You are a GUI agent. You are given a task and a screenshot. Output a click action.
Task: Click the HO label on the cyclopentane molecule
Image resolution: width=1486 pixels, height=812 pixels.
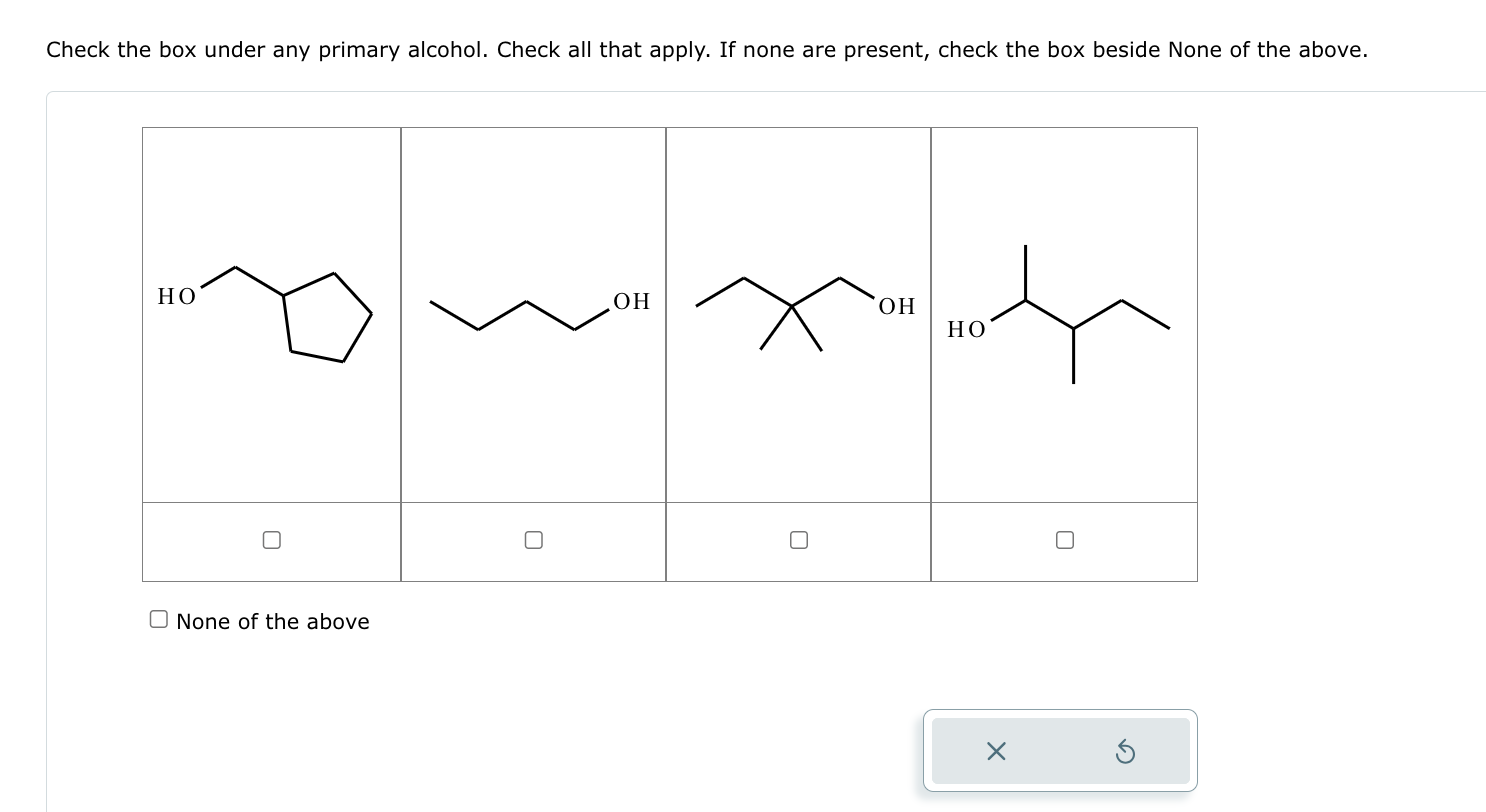177,296
